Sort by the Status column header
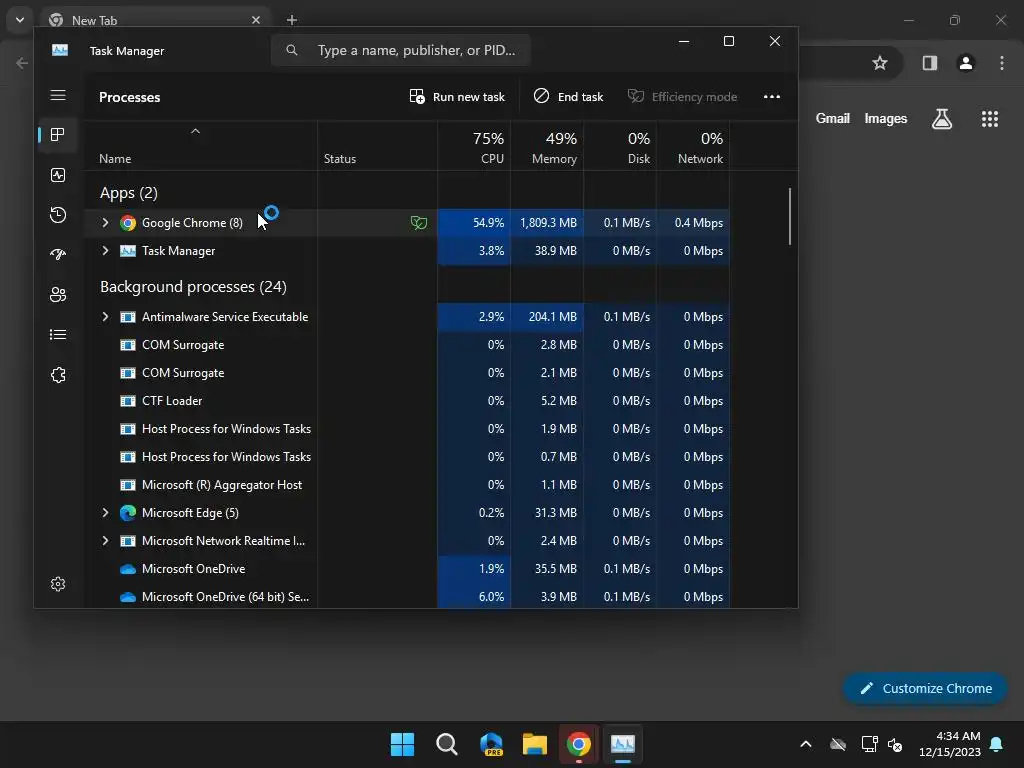This screenshot has height=768, width=1024. 340,159
